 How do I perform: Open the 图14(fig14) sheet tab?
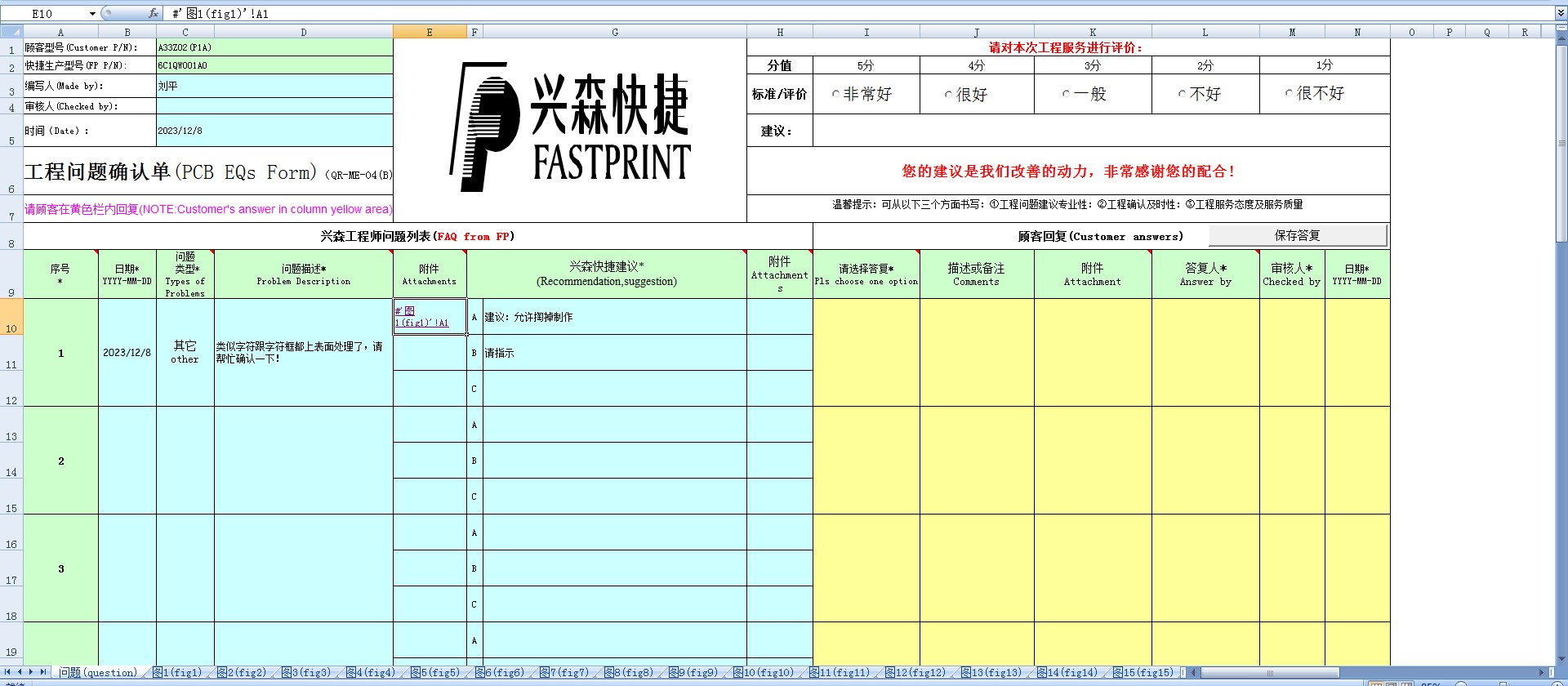[1068, 672]
